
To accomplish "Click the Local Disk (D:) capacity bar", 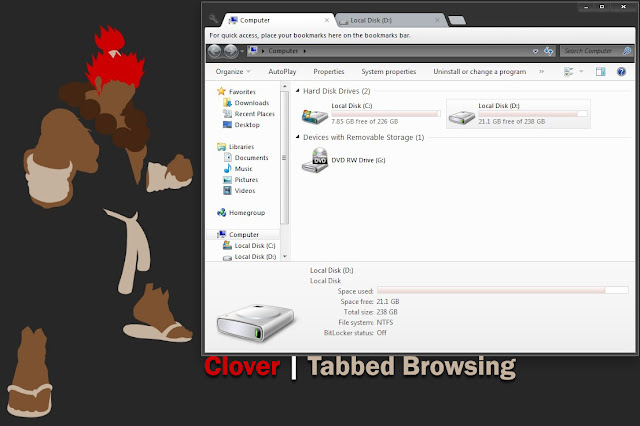I will [533, 113].
